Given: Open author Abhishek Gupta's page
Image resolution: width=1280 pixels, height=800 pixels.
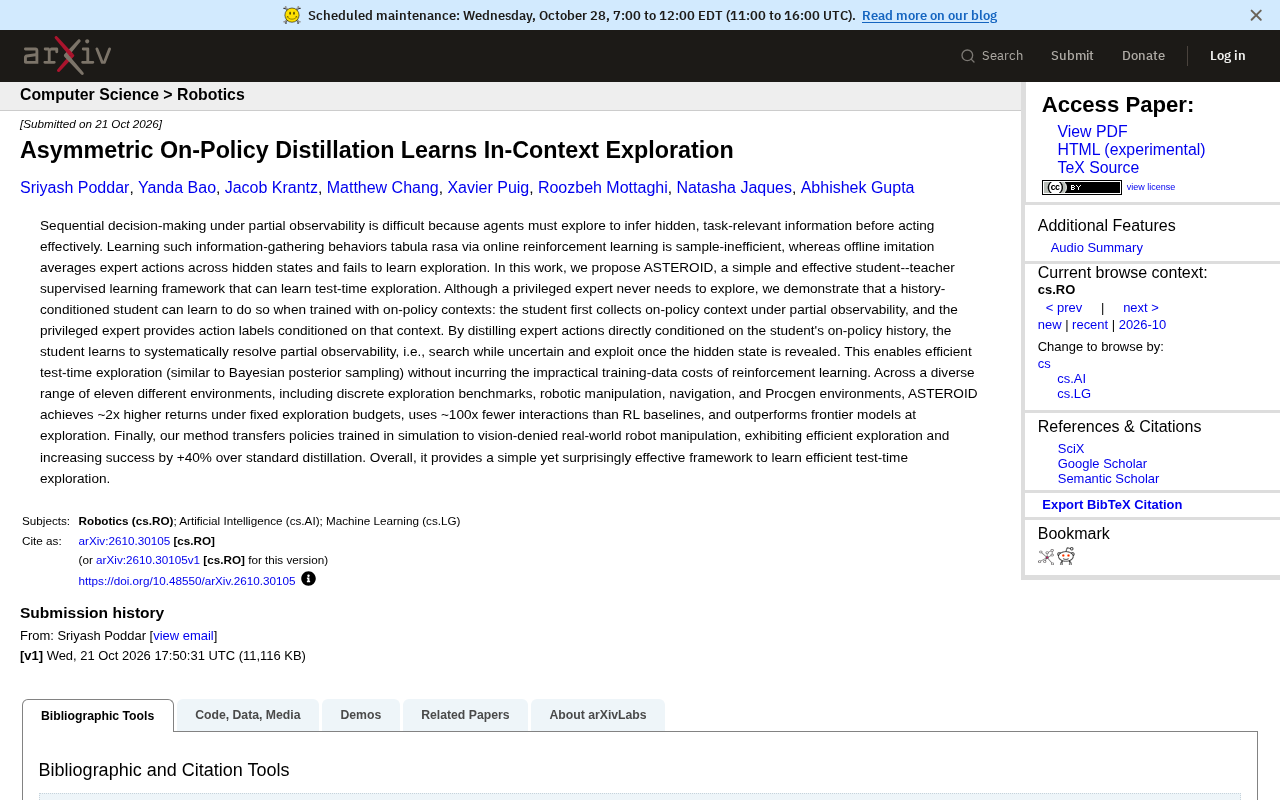Looking at the screenshot, I should point(858,188).
